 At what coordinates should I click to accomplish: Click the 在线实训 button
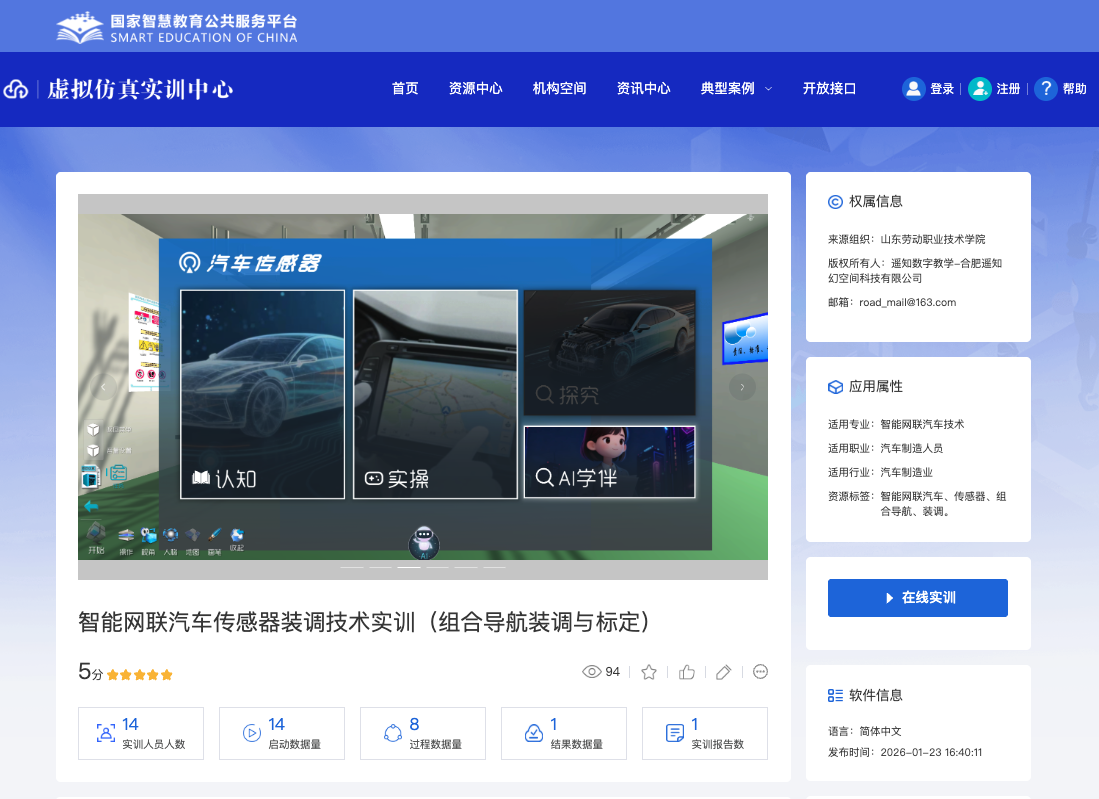tap(917, 598)
